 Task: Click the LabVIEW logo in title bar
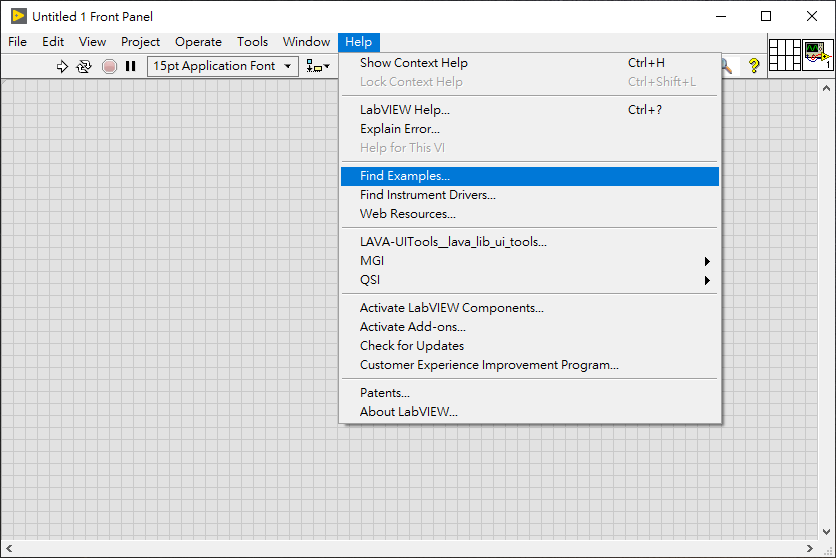(18, 16)
